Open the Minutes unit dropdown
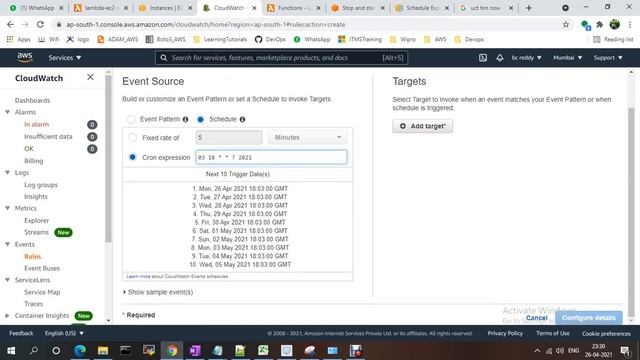 [x=307, y=138]
